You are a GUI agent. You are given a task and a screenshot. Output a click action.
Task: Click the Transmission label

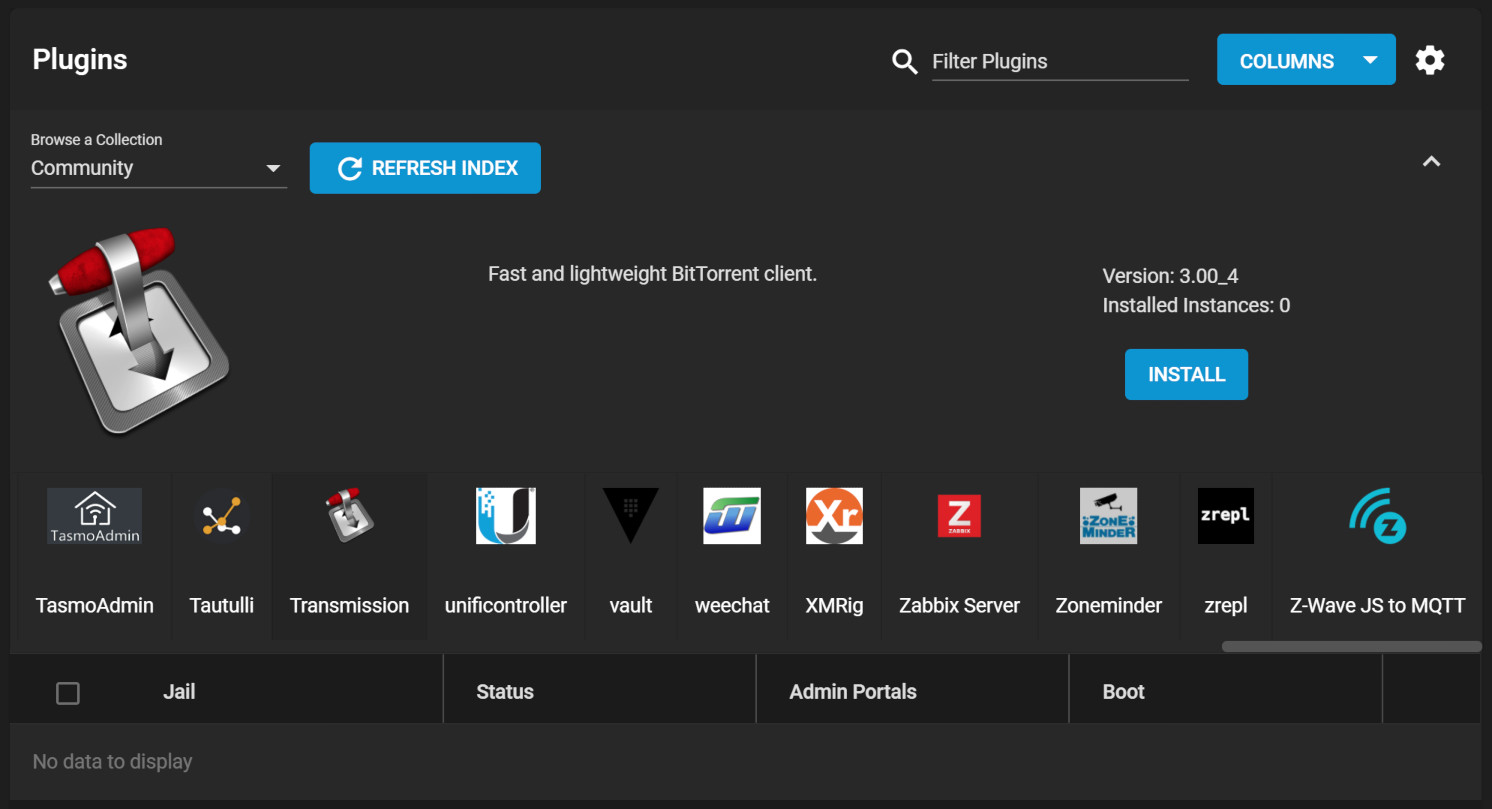tap(349, 605)
